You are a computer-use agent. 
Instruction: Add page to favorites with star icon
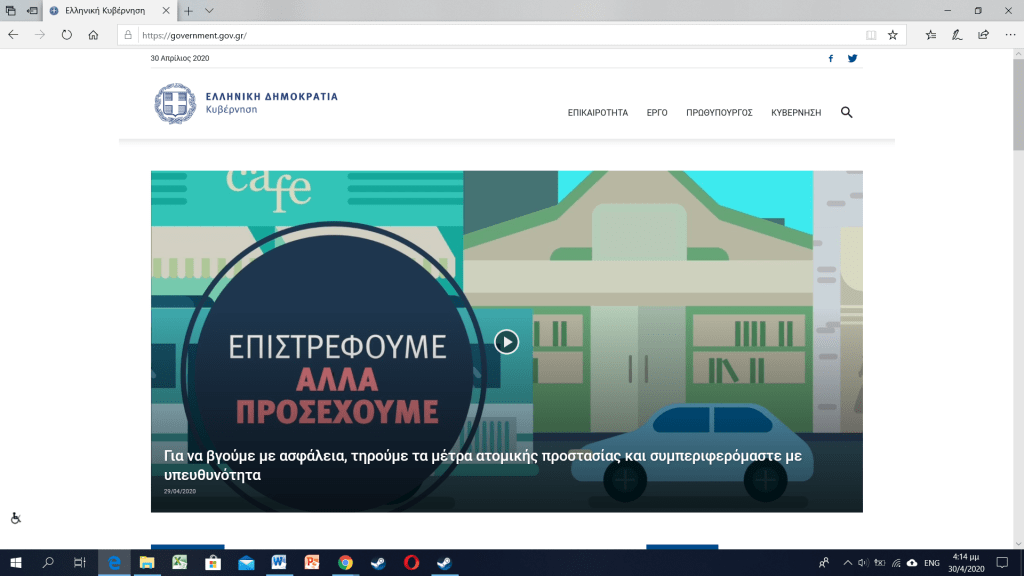893,34
